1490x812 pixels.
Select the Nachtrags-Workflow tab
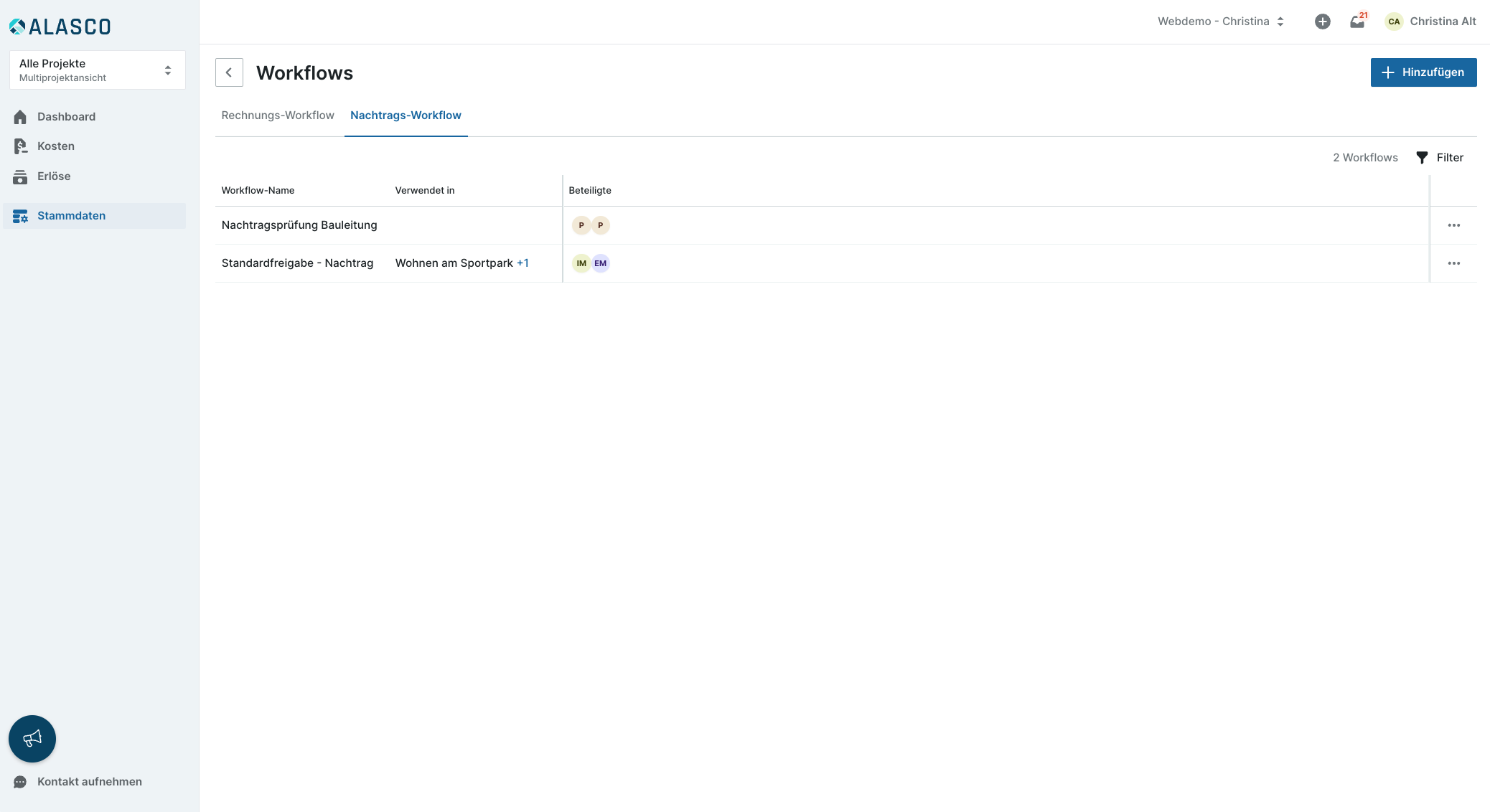pyautogui.click(x=406, y=115)
